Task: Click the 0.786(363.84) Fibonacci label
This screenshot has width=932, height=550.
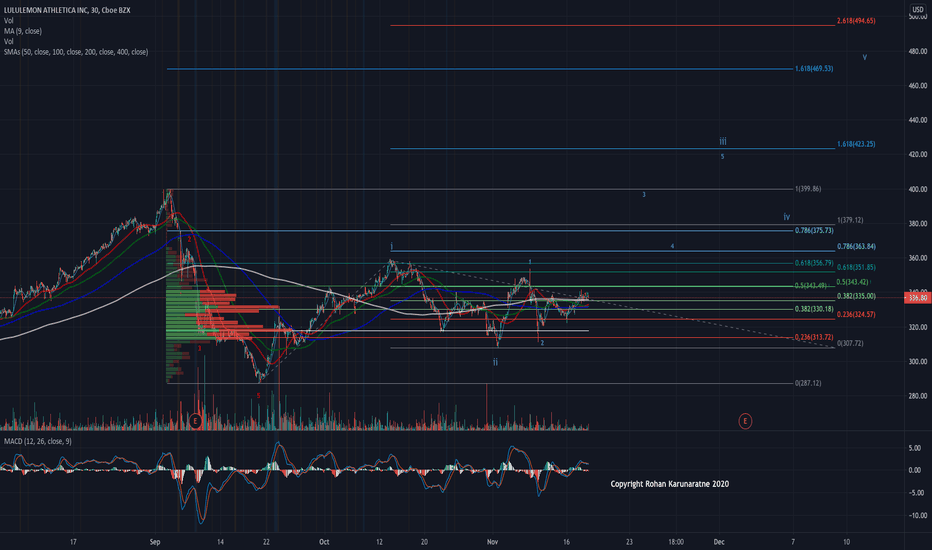Action: [x=856, y=246]
